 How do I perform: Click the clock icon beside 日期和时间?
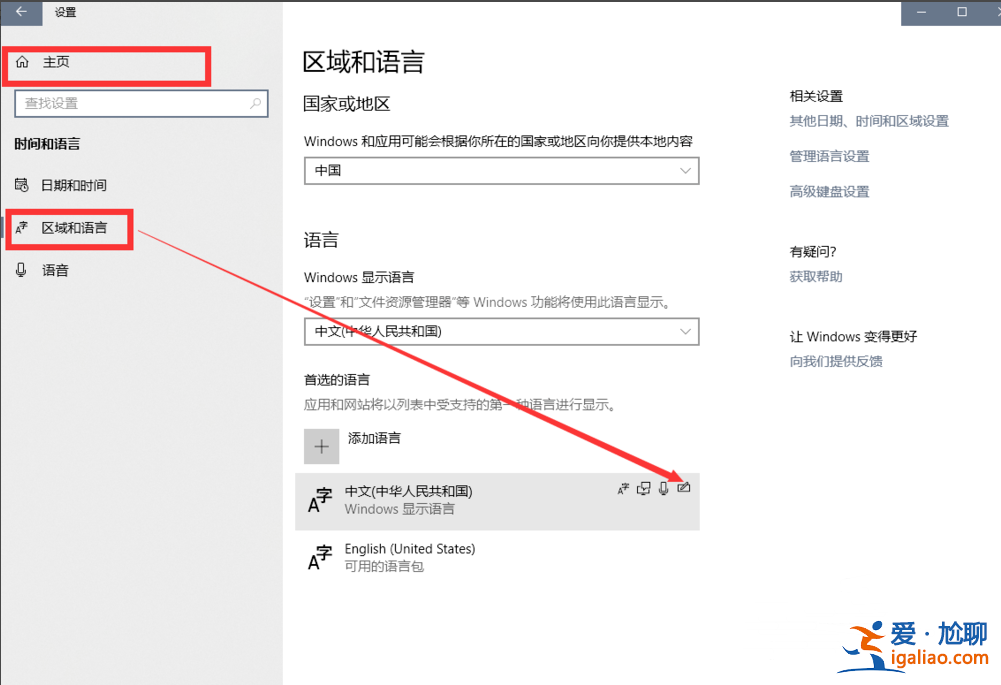(x=21, y=185)
